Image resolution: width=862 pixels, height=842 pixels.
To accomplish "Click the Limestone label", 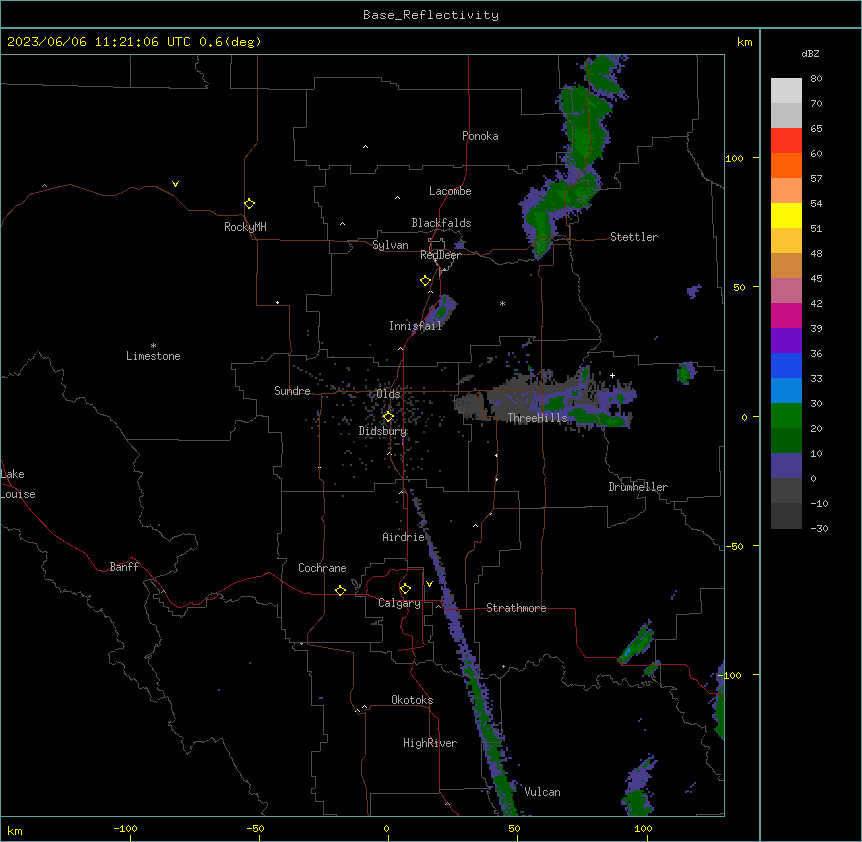I will point(153,356).
